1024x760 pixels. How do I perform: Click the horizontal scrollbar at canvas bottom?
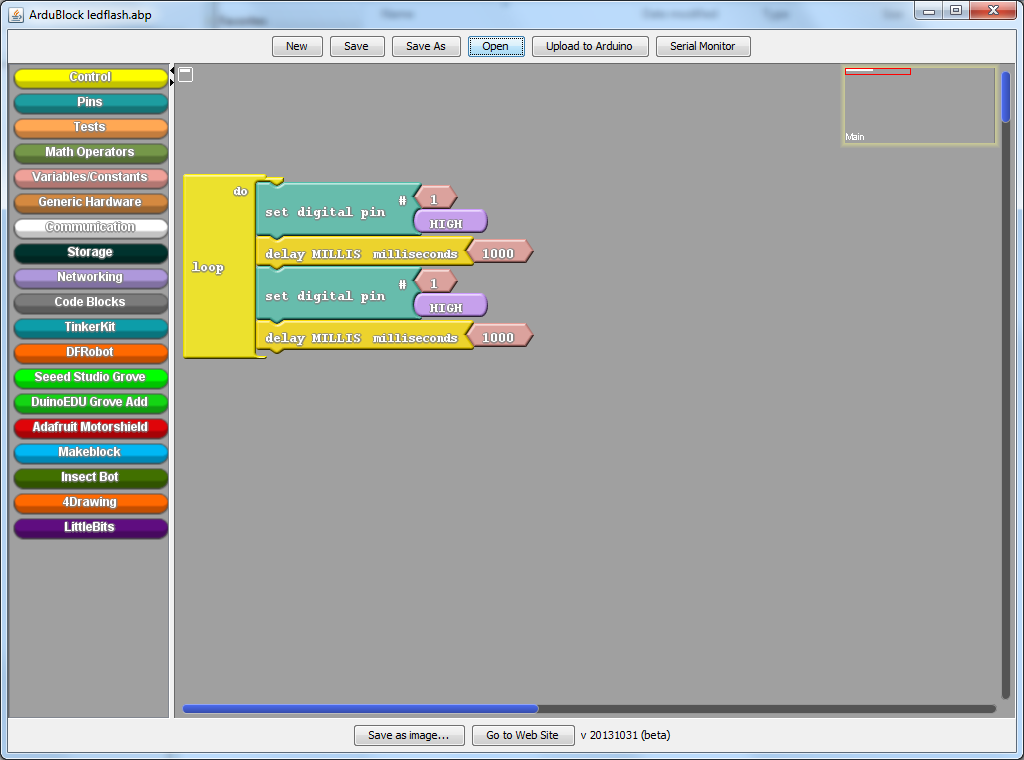pos(360,709)
